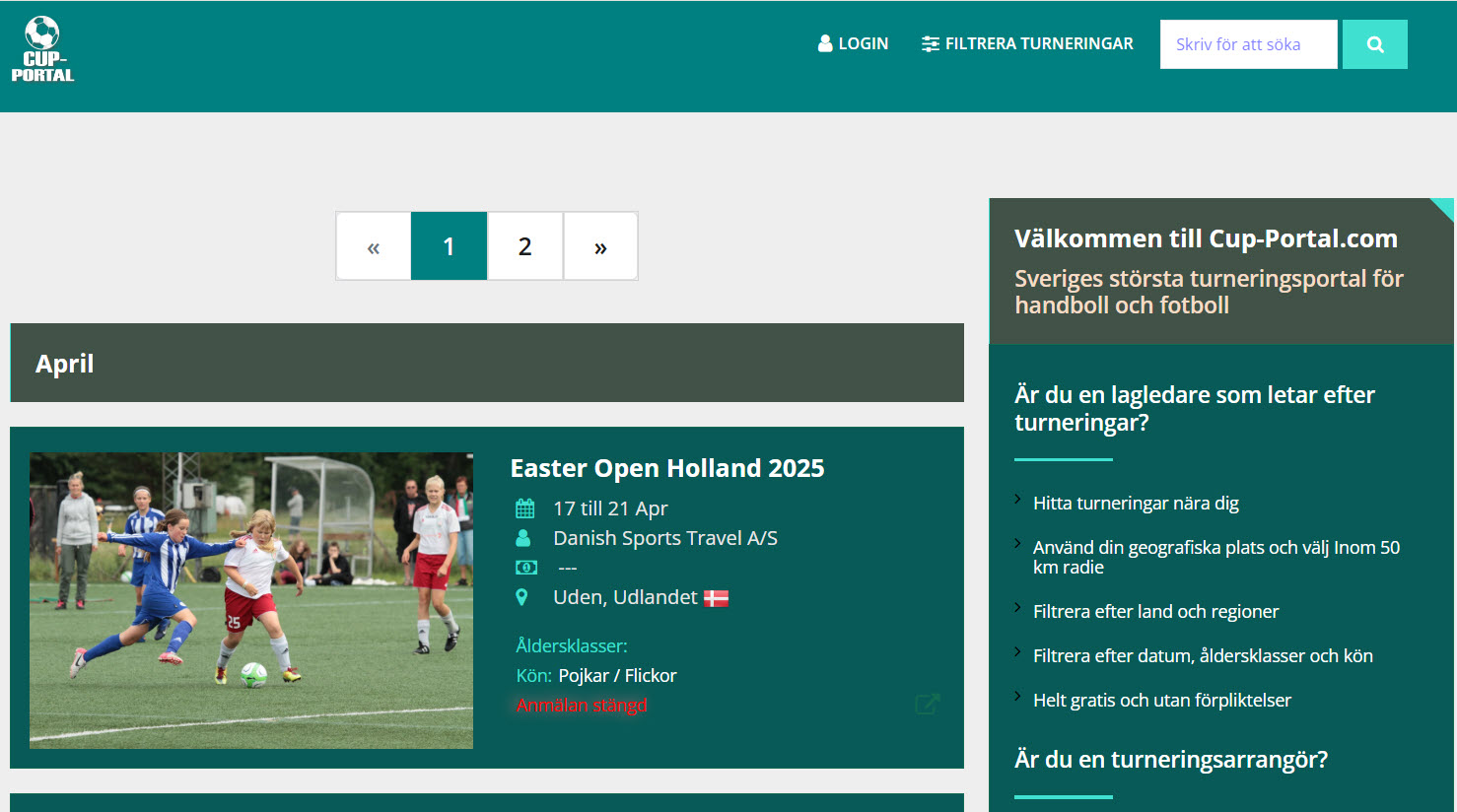The width and height of the screenshot is (1457, 812).
Task: Go to next page with » arrow
Action: click(600, 246)
